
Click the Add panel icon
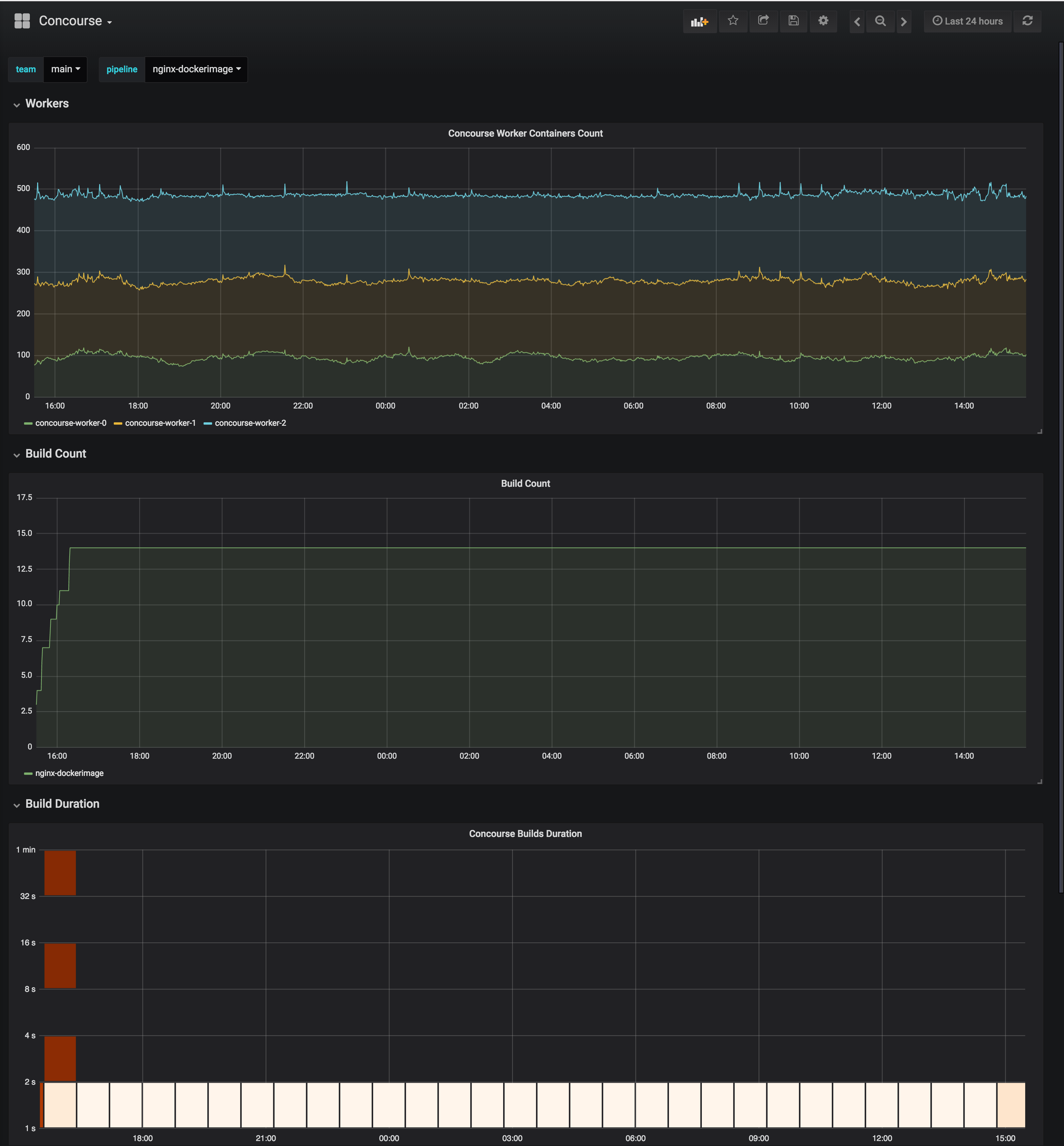click(699, 21)
